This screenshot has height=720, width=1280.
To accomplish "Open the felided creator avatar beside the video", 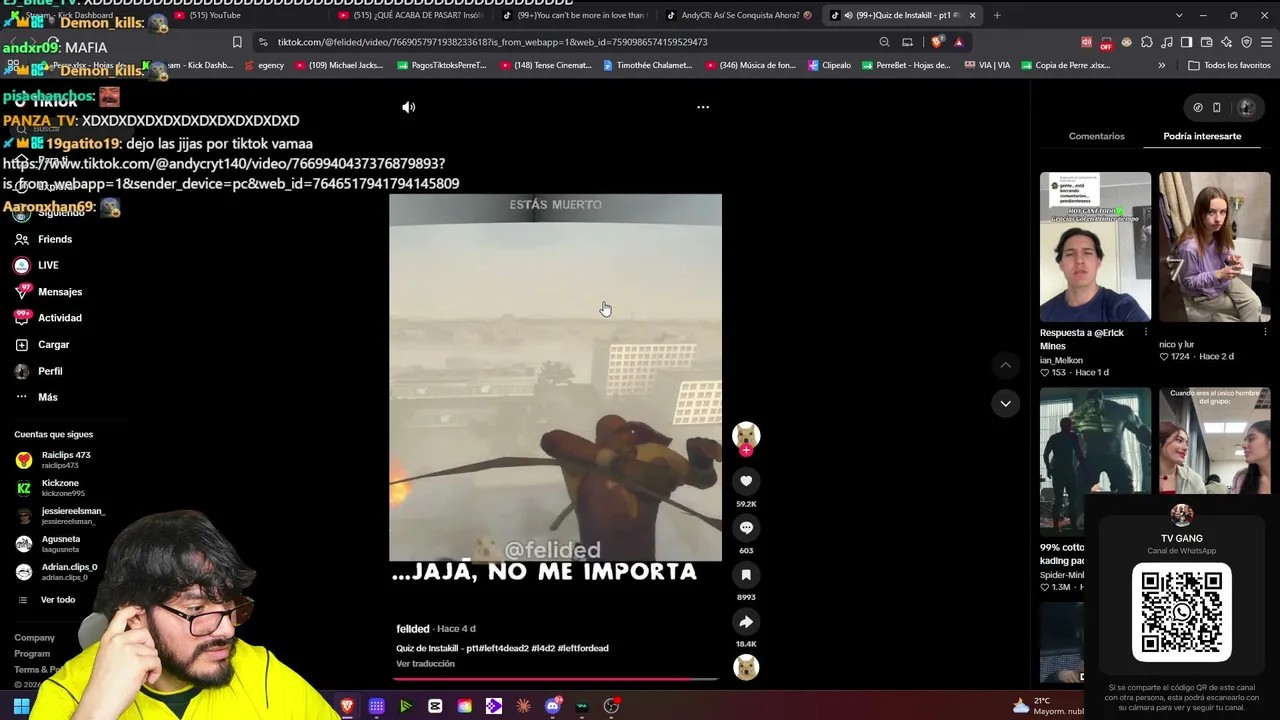I will pos(746,435).
